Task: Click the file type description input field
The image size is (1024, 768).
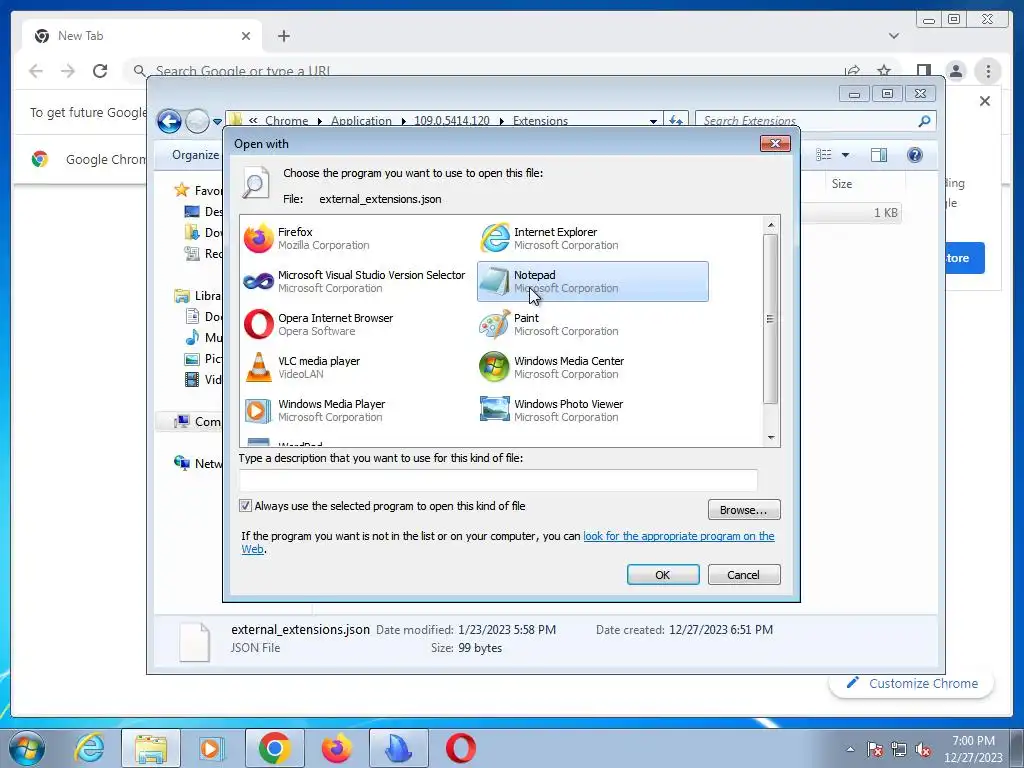Action: [498, 481]
